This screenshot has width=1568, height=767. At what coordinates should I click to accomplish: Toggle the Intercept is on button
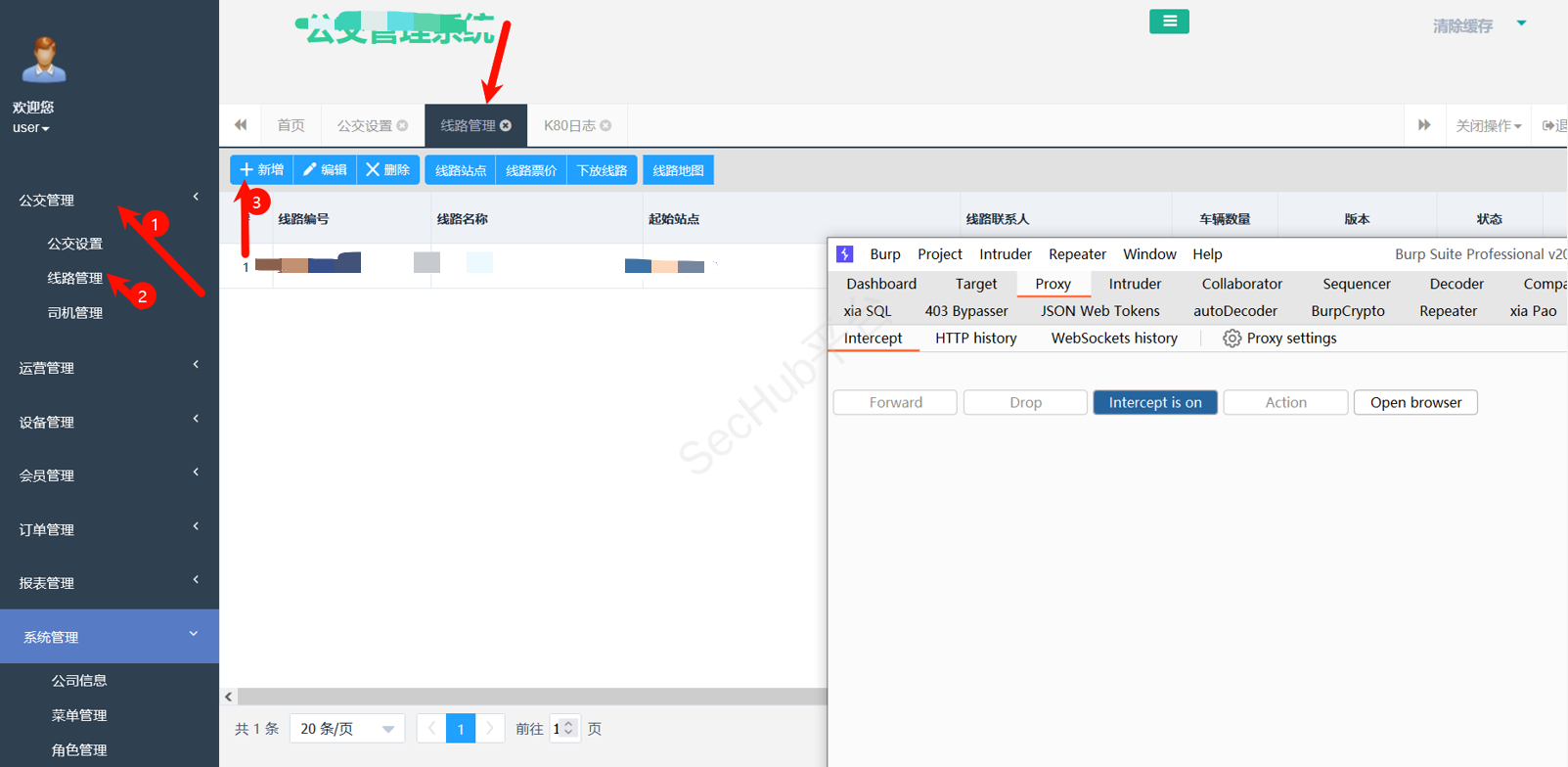(x=1154, y=402)
